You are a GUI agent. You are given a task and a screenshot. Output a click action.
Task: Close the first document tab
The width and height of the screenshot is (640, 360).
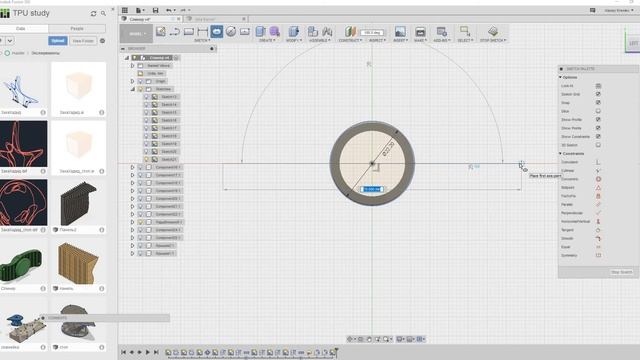pyautogui.click(x=178, y=19)
